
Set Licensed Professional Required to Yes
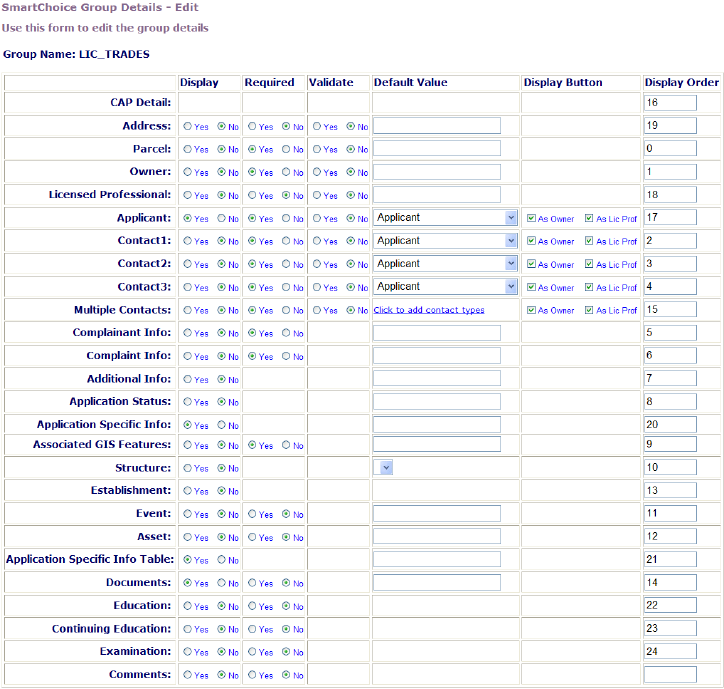[252, 195]
